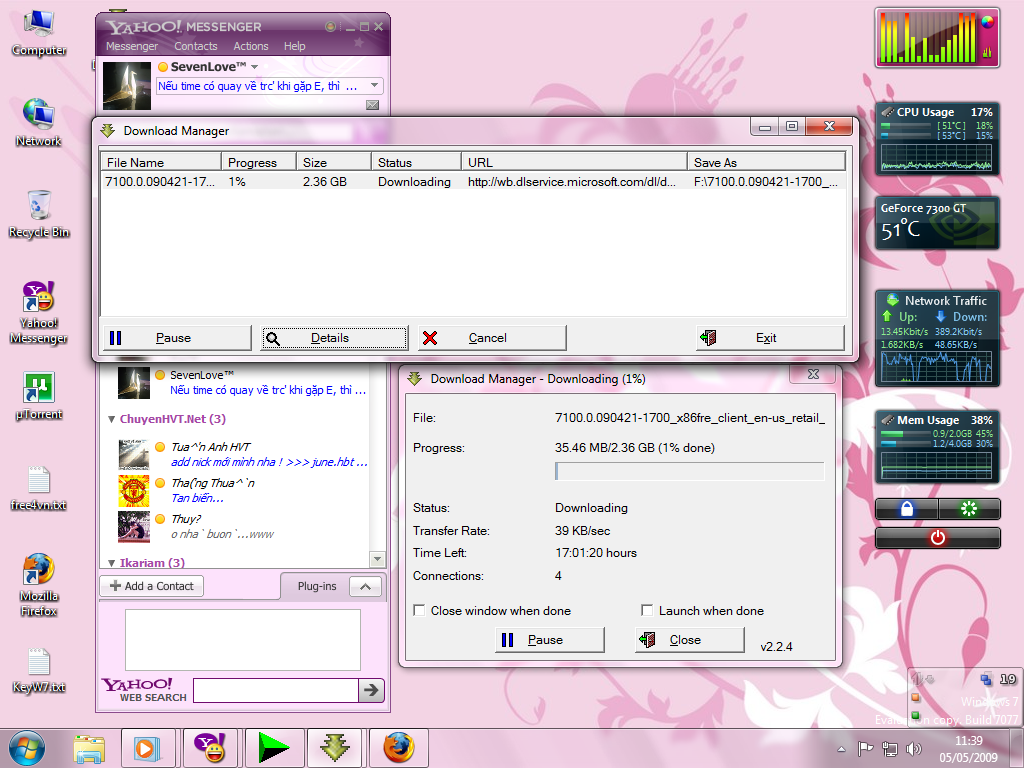Open the status message dropdown
The image size is (1024, 768).
pyautogui.click(x=375, y=86)
